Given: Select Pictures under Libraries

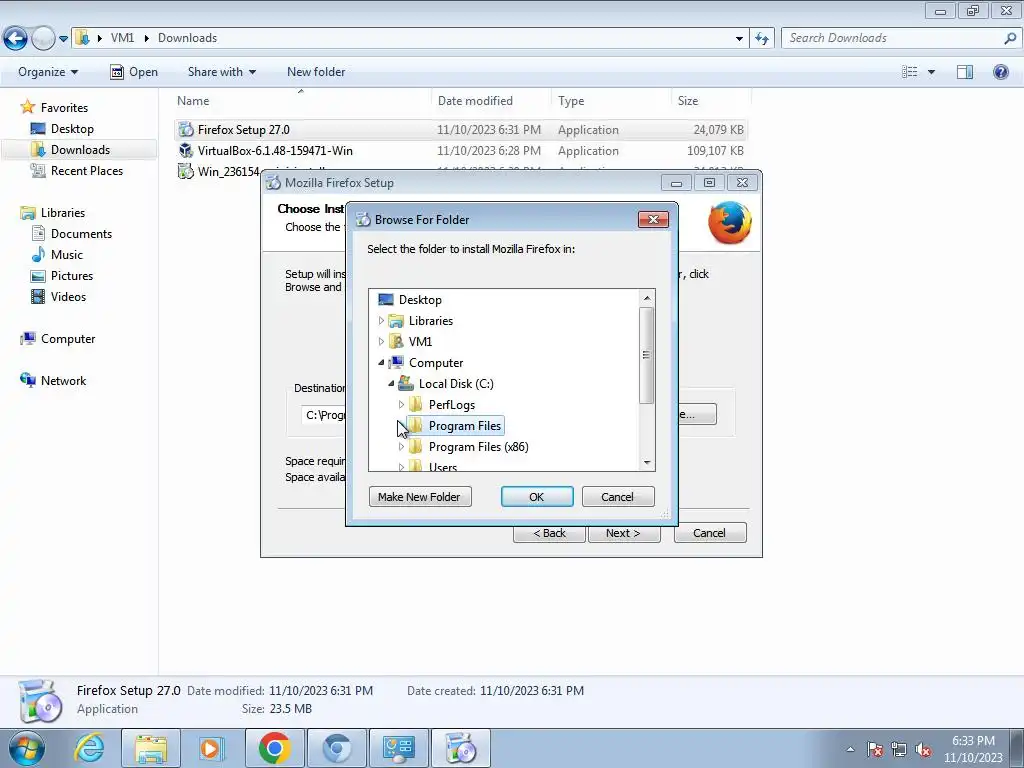Looking at the screenshot, I should (x=72, y=276).
